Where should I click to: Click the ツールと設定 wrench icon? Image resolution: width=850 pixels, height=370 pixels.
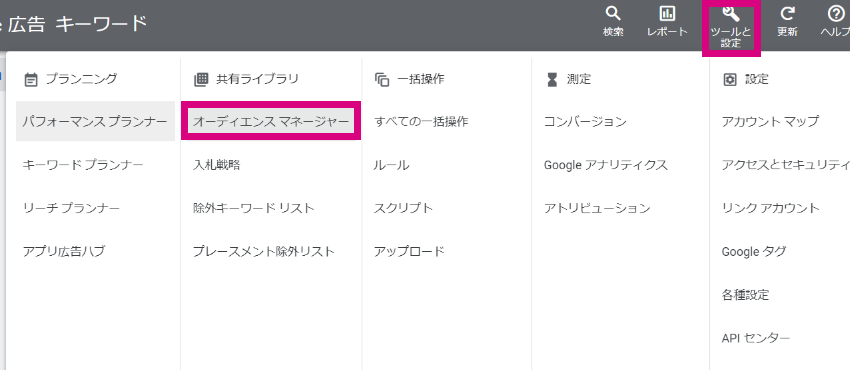(x=731, y=14)
